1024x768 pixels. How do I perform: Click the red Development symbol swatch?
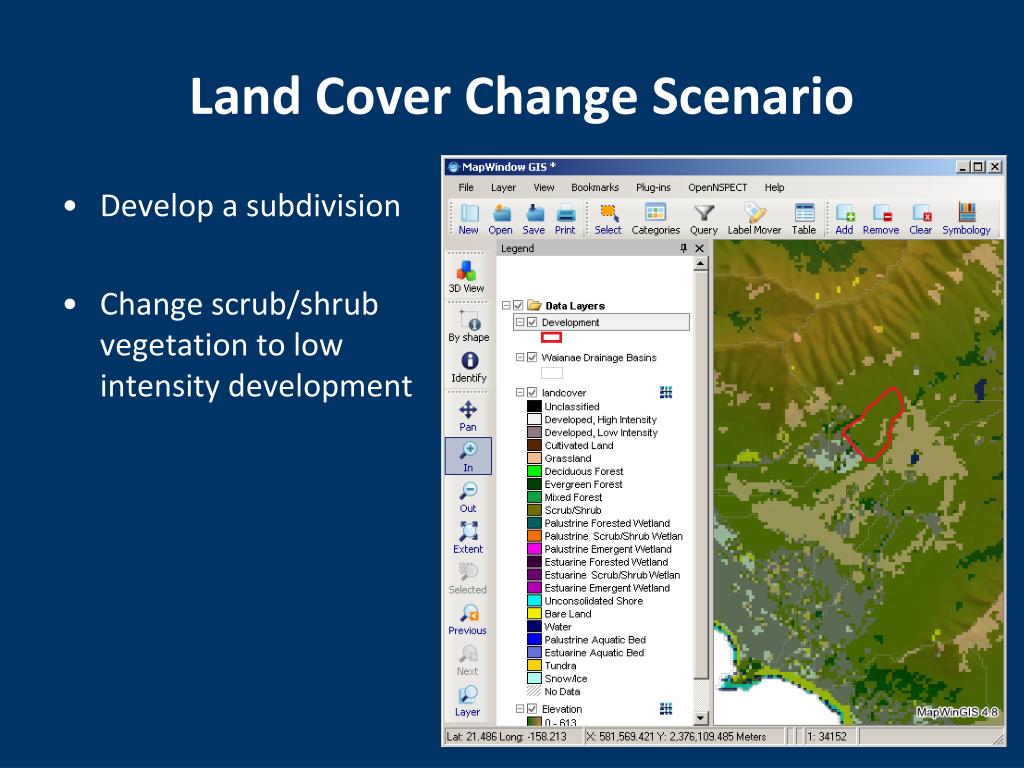551,338
